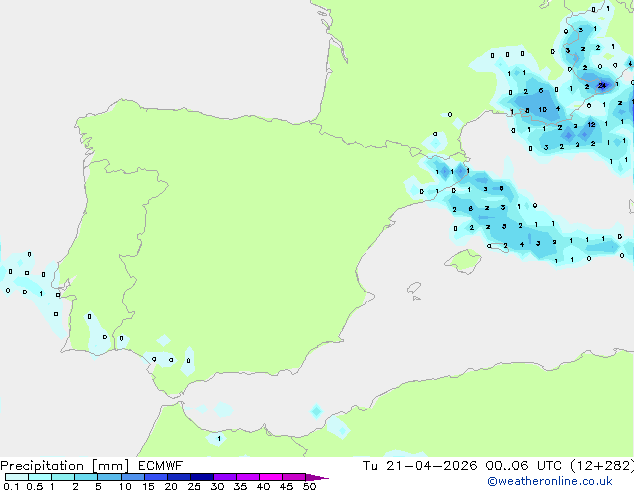Screen dimensions: 634x490
Task: Click the 12 mm value on the map
Action: (592, 125)
